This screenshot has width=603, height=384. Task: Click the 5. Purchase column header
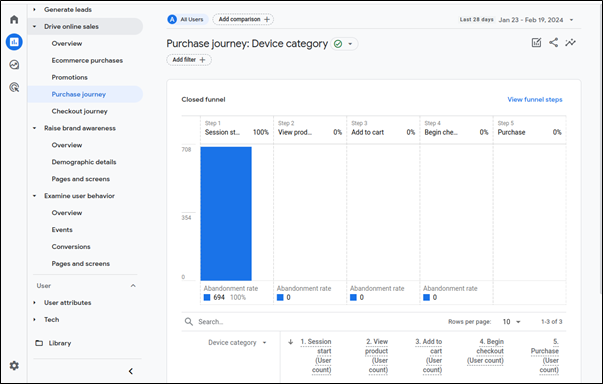pyautogui.click(x=545, y=356)
